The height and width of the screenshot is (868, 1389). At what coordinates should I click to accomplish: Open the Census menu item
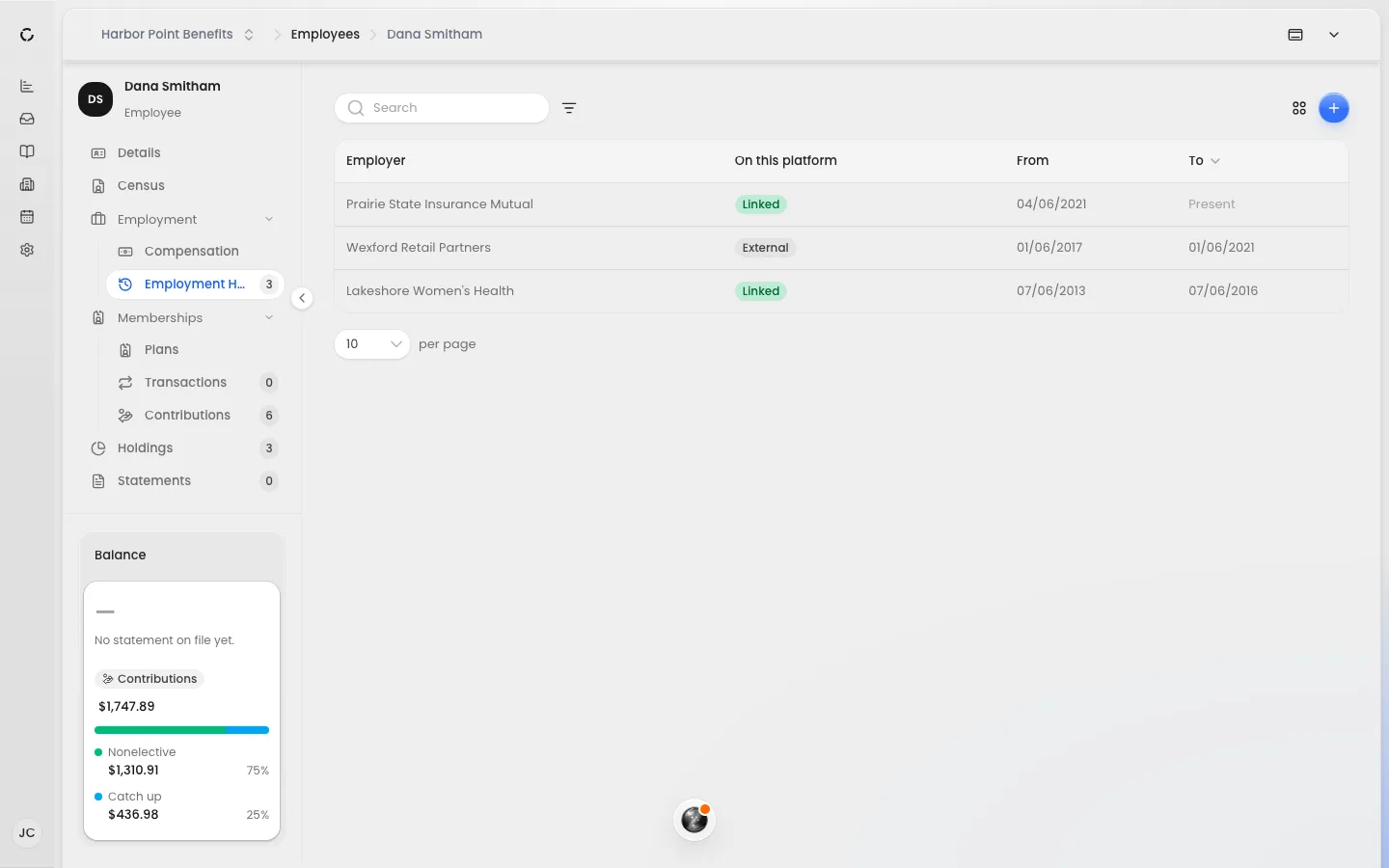tap(183, 186)
